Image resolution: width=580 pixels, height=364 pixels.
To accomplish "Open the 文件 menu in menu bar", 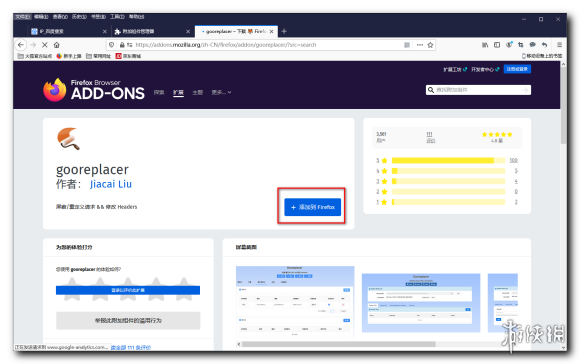I will click(23, 17).
